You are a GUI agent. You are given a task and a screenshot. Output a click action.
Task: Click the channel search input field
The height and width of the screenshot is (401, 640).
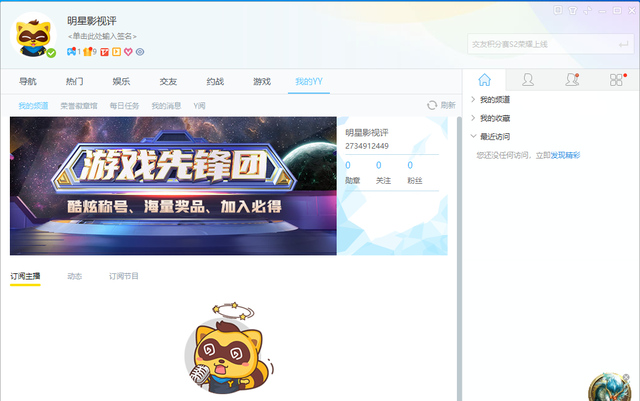click(551, 44)
